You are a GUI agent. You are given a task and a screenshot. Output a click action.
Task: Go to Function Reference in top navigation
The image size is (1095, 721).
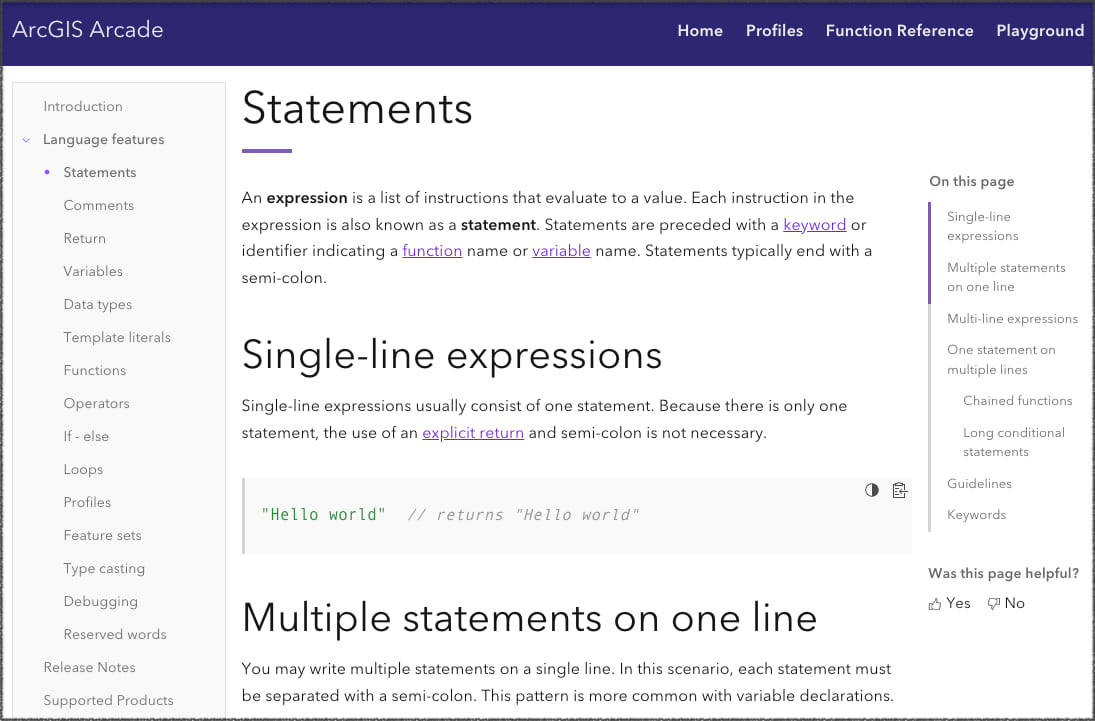tap(899, 31)
